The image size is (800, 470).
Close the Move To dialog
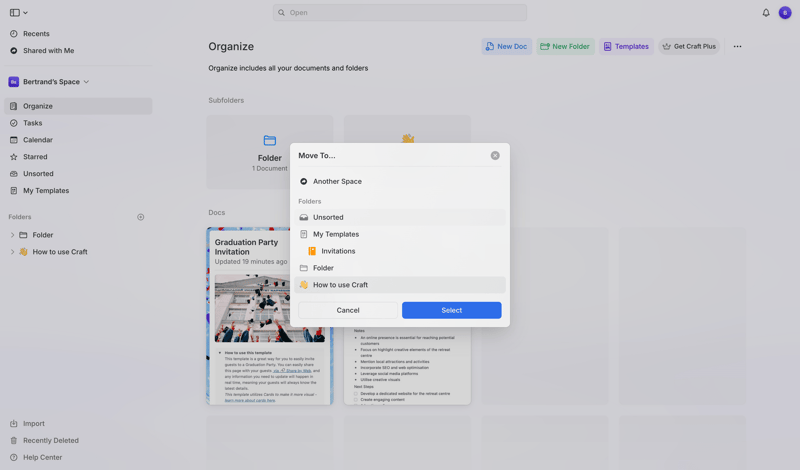tap(495, 156)
